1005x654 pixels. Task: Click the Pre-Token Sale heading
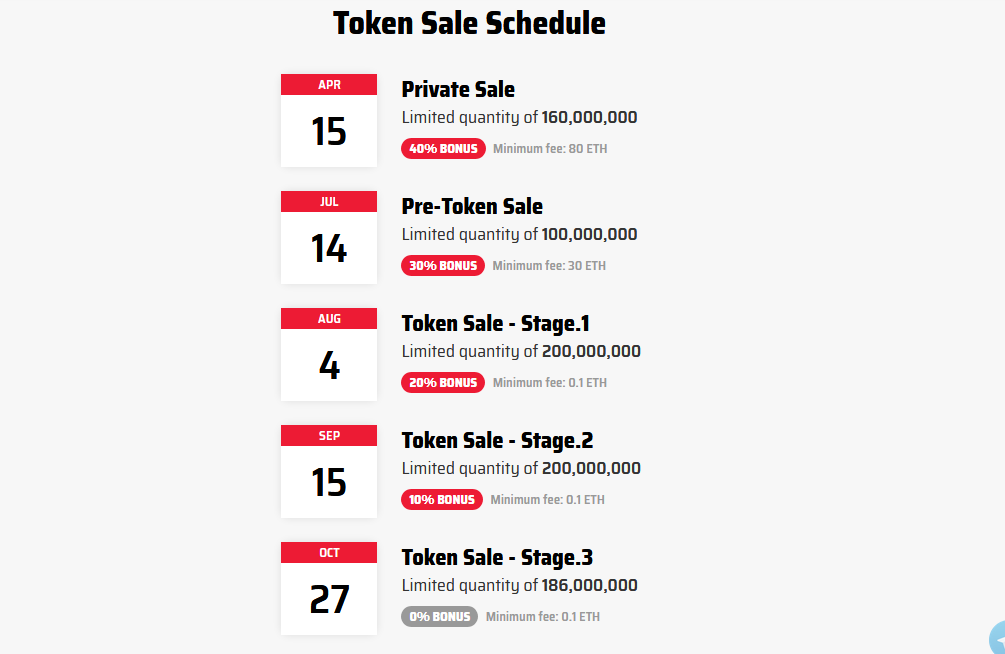[472, 207]
